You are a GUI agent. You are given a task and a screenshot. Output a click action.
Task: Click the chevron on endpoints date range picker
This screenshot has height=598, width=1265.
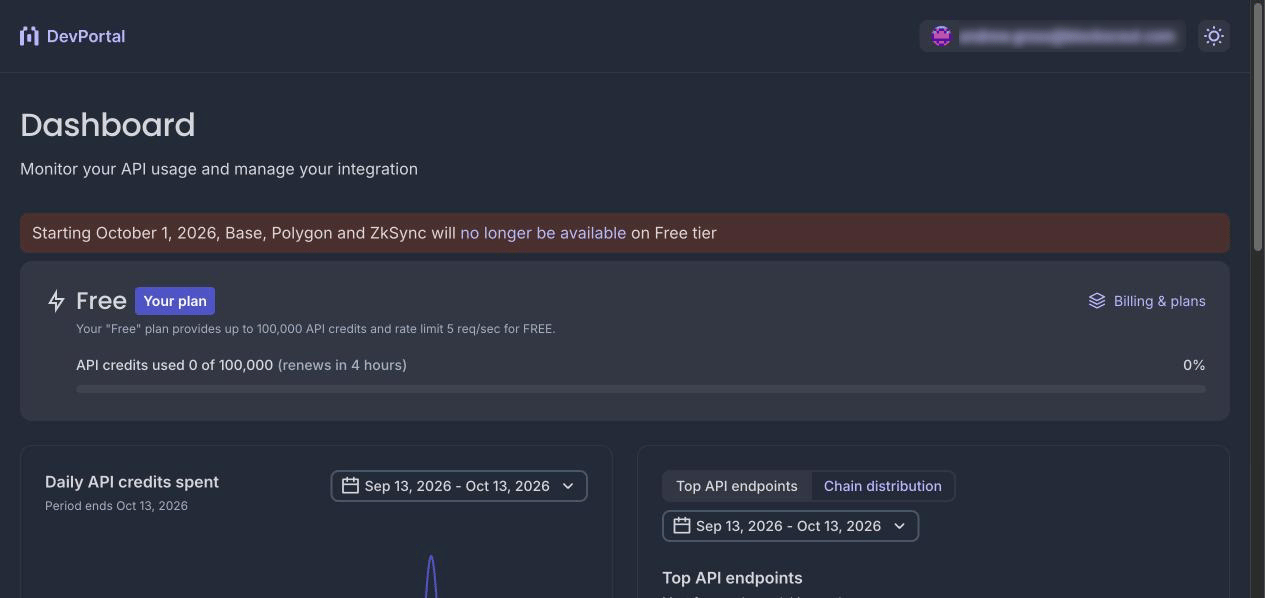tap(899, 526)
